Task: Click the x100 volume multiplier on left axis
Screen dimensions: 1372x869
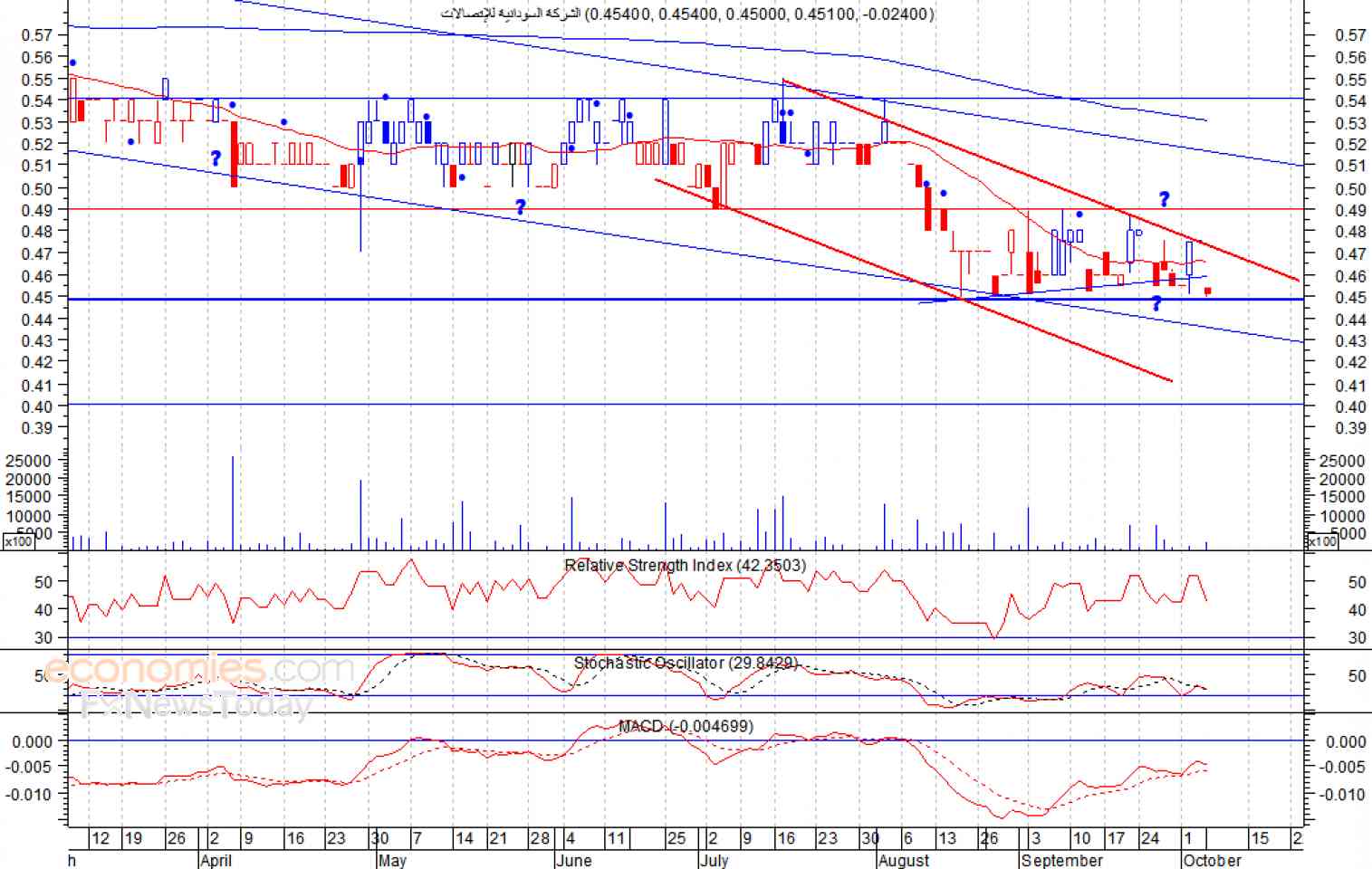Action: [x=18, y=541]
